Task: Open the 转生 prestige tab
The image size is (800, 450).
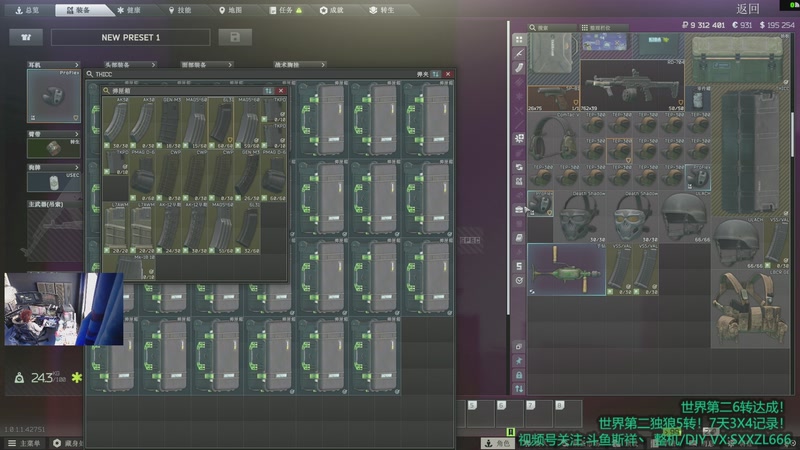Action: [382, 10]
